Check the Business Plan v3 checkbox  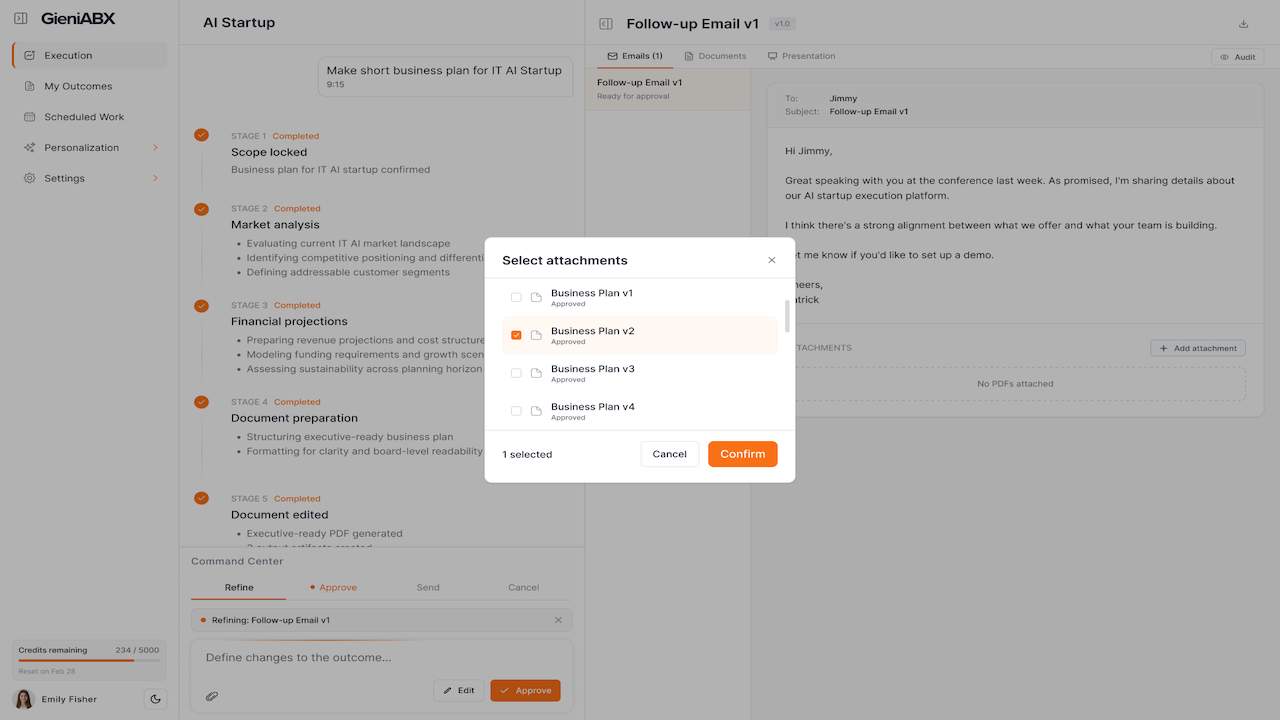(516, 373)
